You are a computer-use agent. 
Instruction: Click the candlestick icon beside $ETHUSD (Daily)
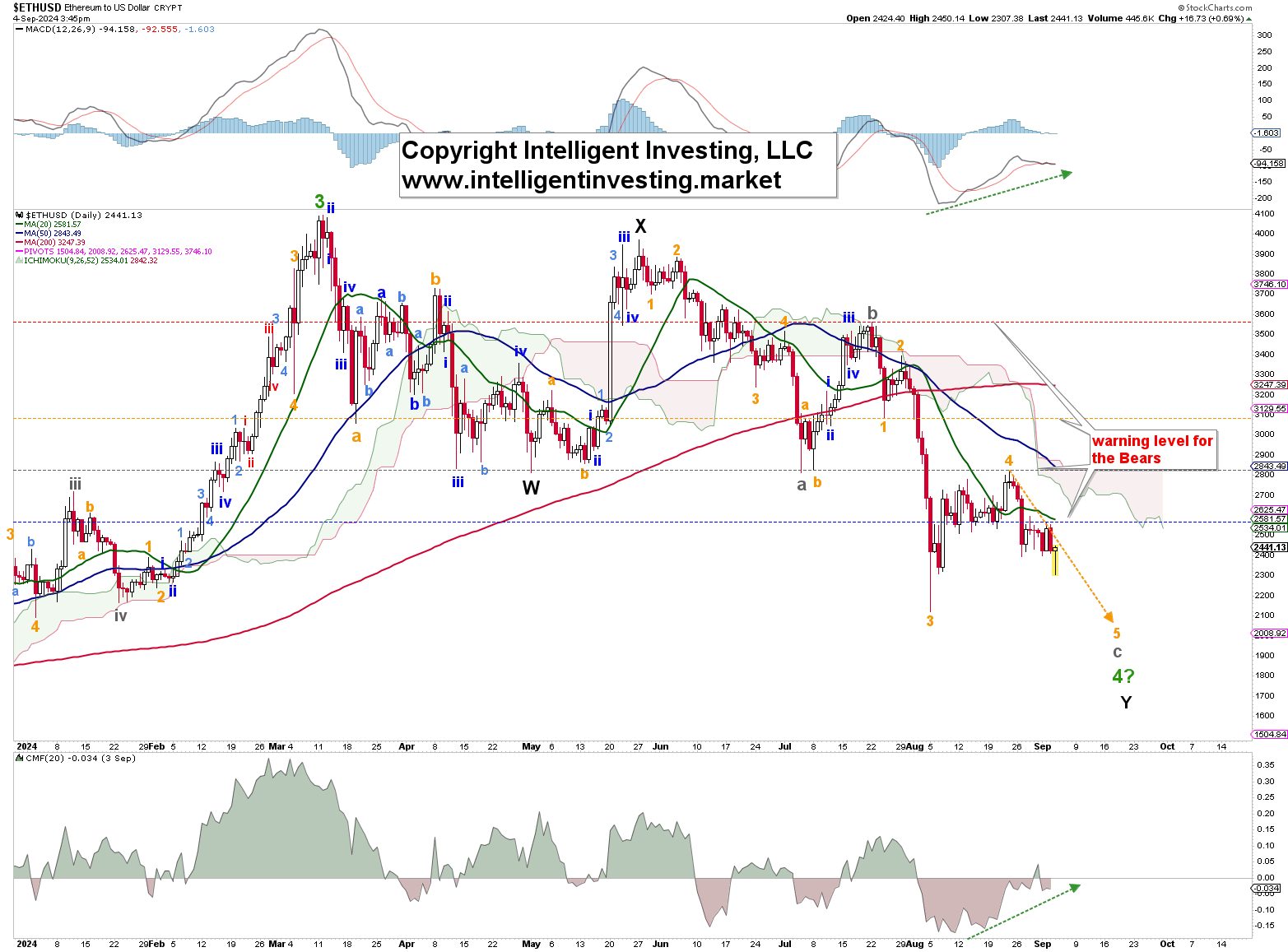(20, 215)
